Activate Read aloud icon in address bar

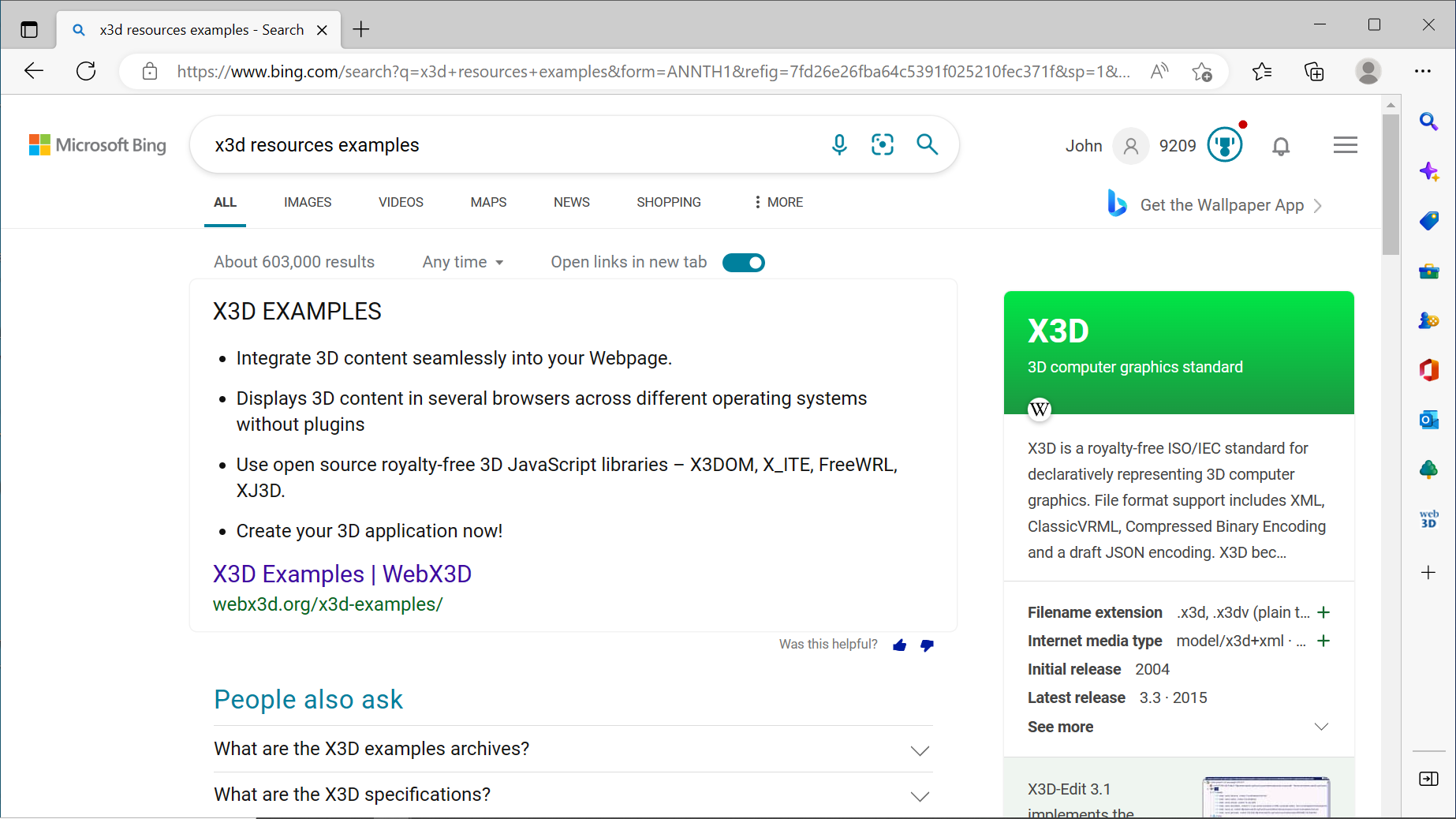(1159, 72)
